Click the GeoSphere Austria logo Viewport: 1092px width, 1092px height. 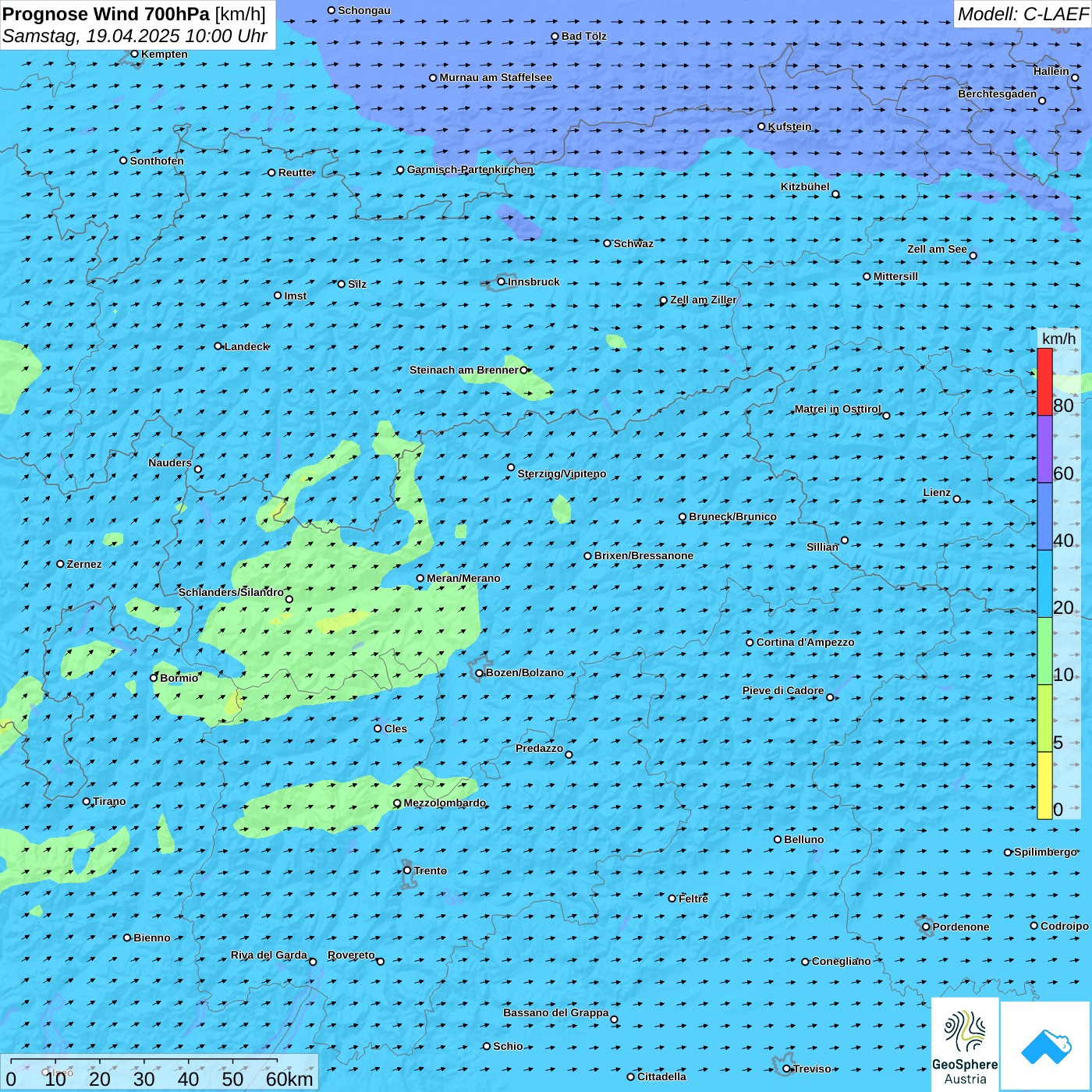click(965, 1045)
